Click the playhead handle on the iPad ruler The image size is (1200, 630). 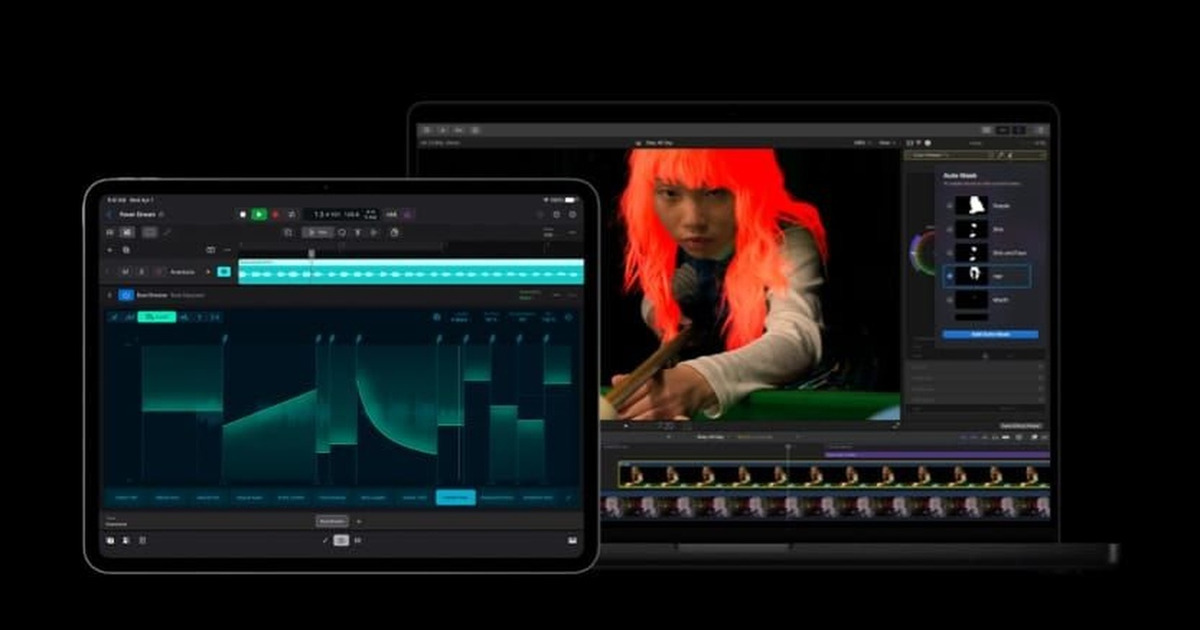(x=311, y=253)
